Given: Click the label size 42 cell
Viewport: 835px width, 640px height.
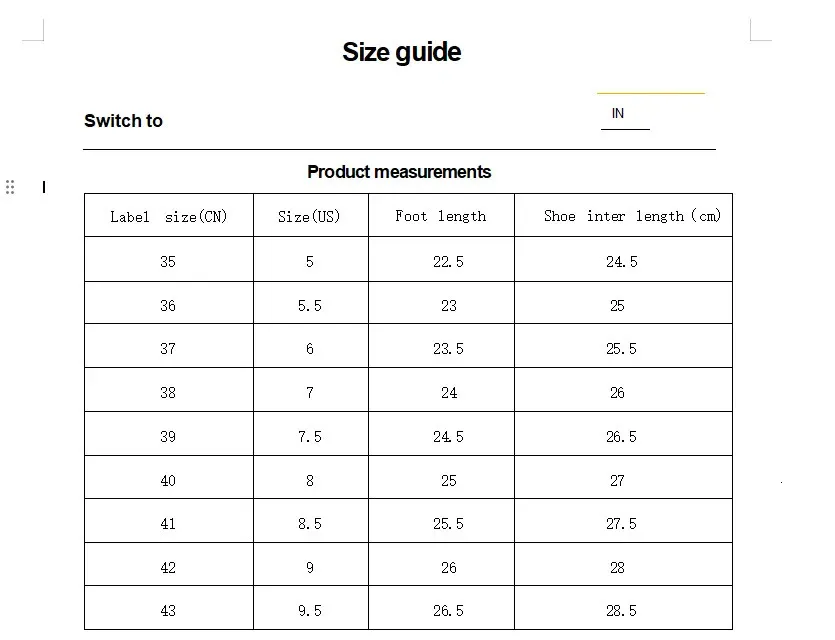Looking at the screenshot, I should [x=168, y=568].
